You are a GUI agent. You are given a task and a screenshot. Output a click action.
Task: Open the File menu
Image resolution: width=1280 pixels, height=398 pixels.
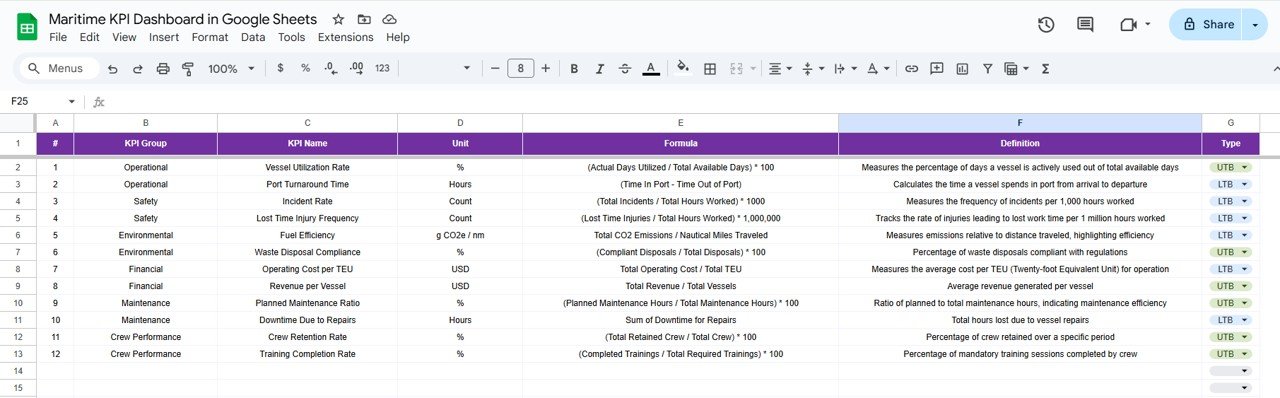point(58,37)
